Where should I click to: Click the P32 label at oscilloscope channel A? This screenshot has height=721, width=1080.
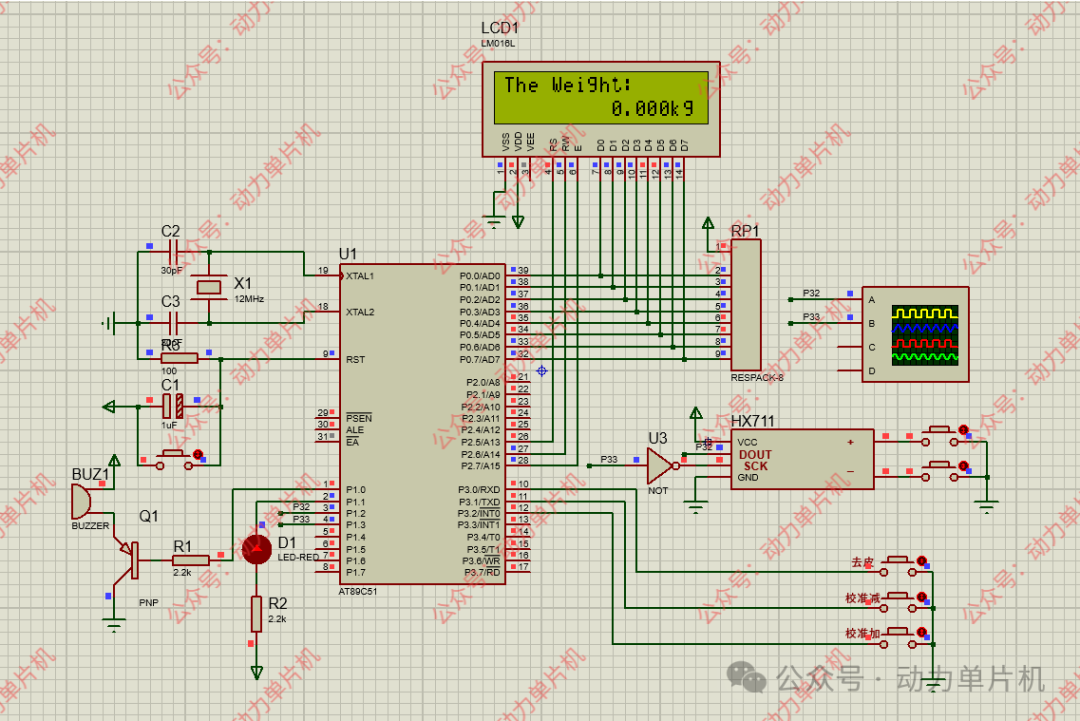point(811,293)
